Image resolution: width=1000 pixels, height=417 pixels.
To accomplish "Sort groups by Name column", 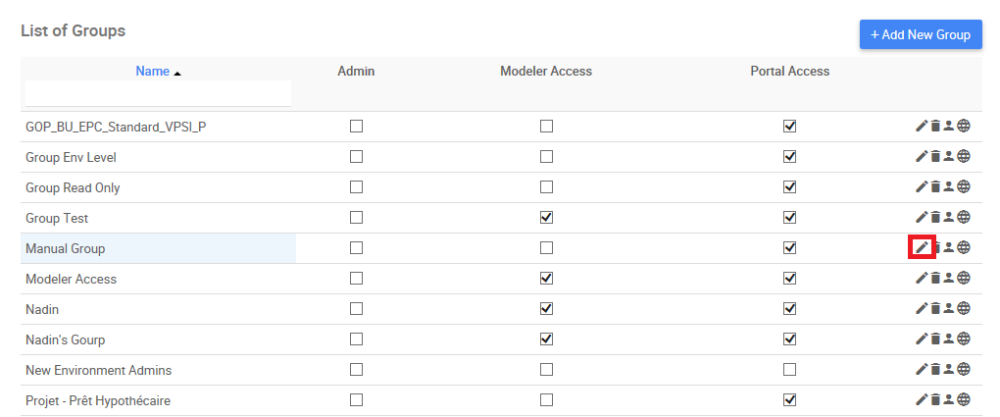I will (153, 71).
